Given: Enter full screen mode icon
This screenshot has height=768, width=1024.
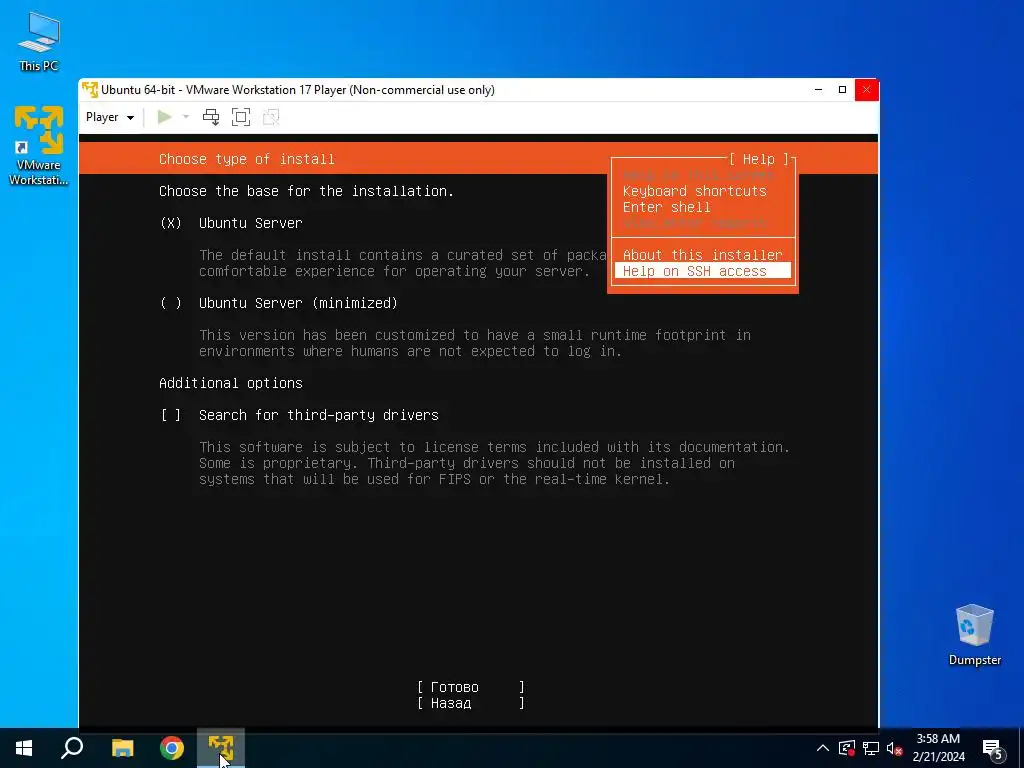Looking at the screenshot, I should point(241,117).
